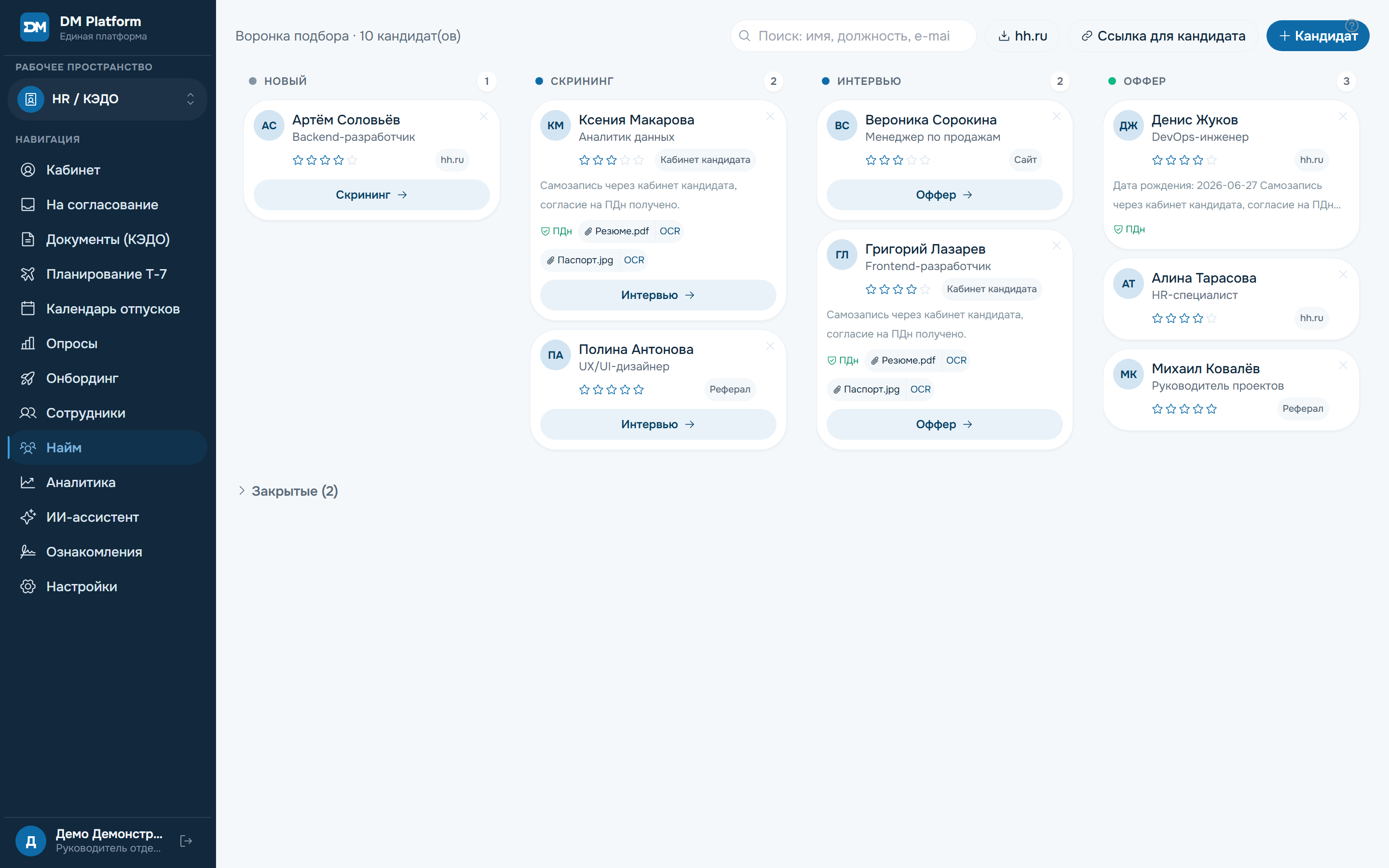Viewport: 1389px width, 868px height.
Task: Open the HR / КЭДО workspace switcher
Action: 108,99
